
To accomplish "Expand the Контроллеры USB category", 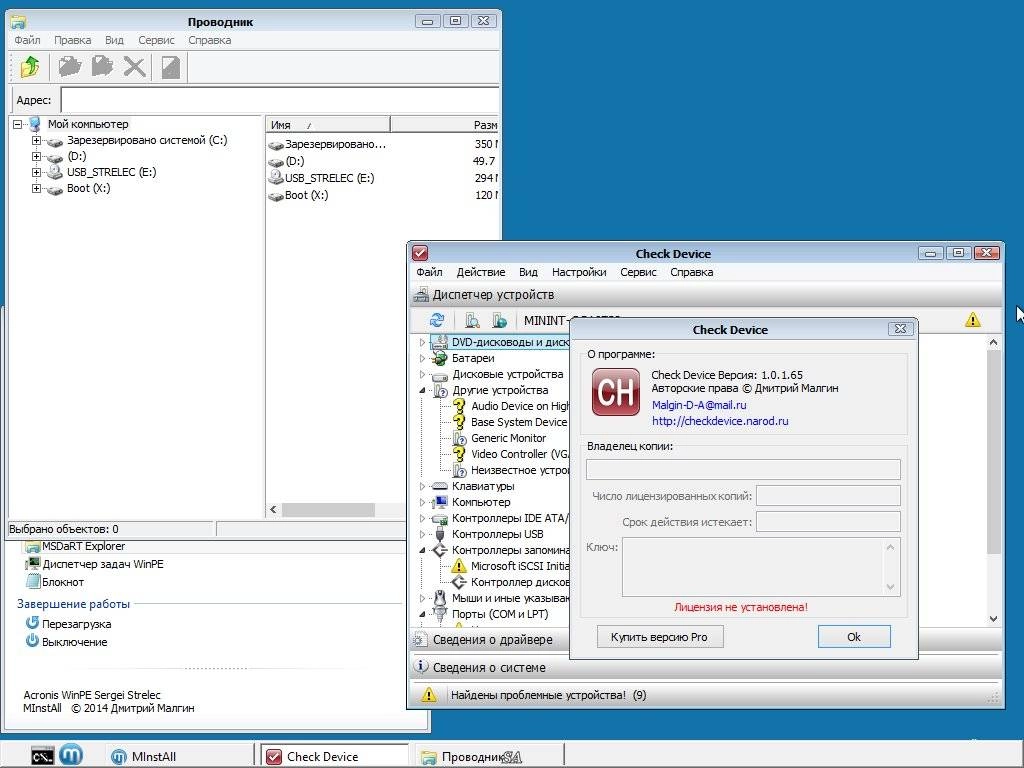I will pos(423,534).
